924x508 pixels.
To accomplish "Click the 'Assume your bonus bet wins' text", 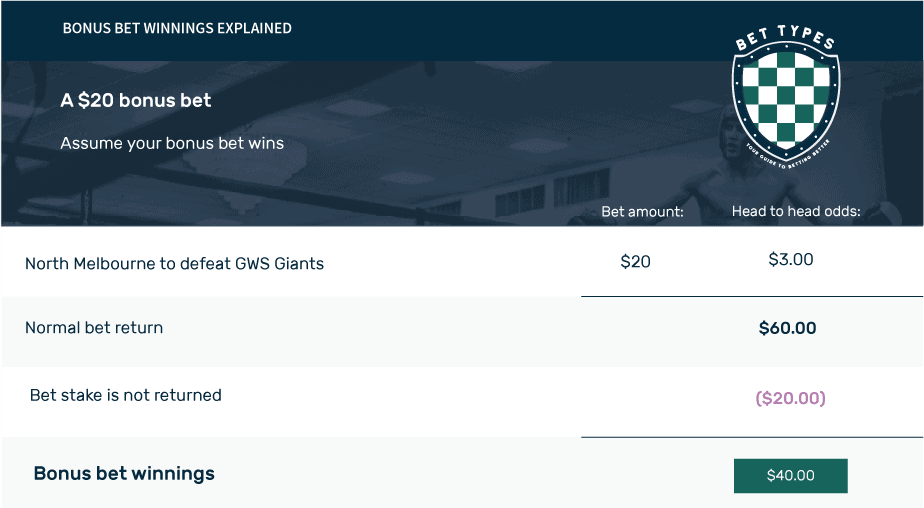I will click(172, 143).
